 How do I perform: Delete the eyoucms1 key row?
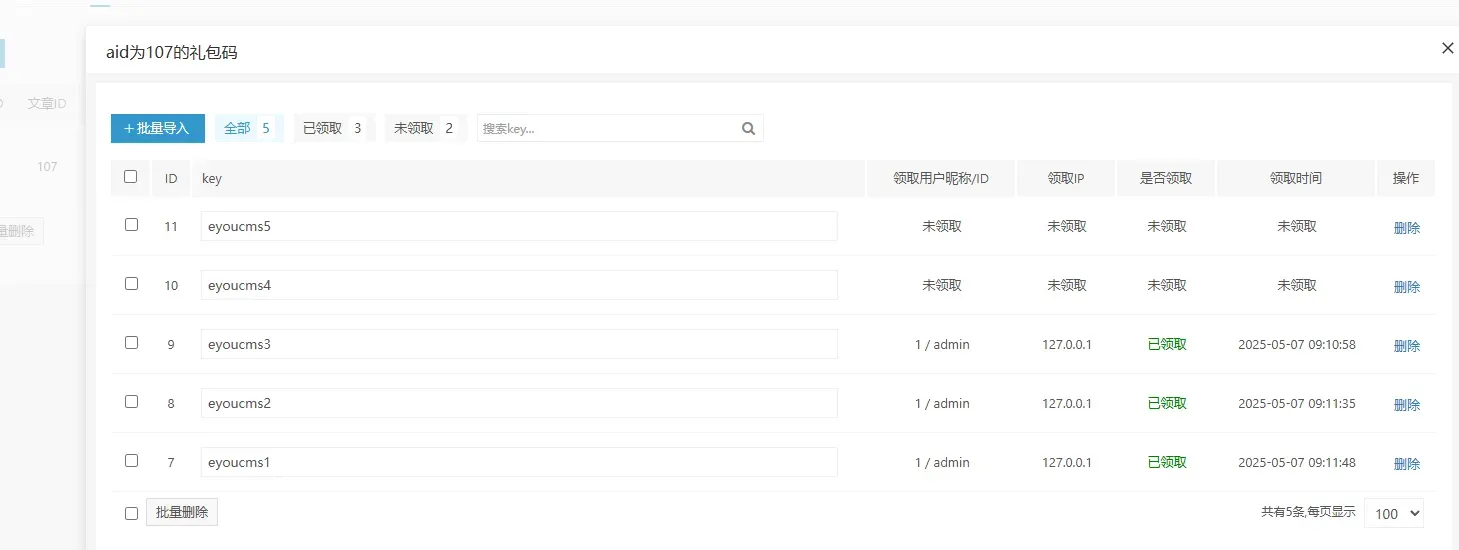coord(1406,464)
